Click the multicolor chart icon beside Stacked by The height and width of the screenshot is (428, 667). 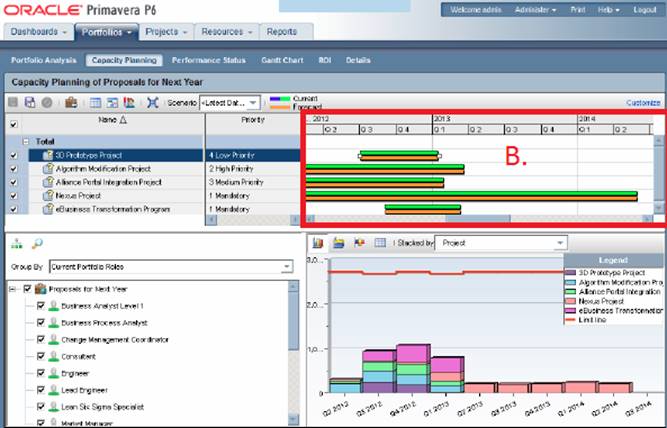(359, 243)
